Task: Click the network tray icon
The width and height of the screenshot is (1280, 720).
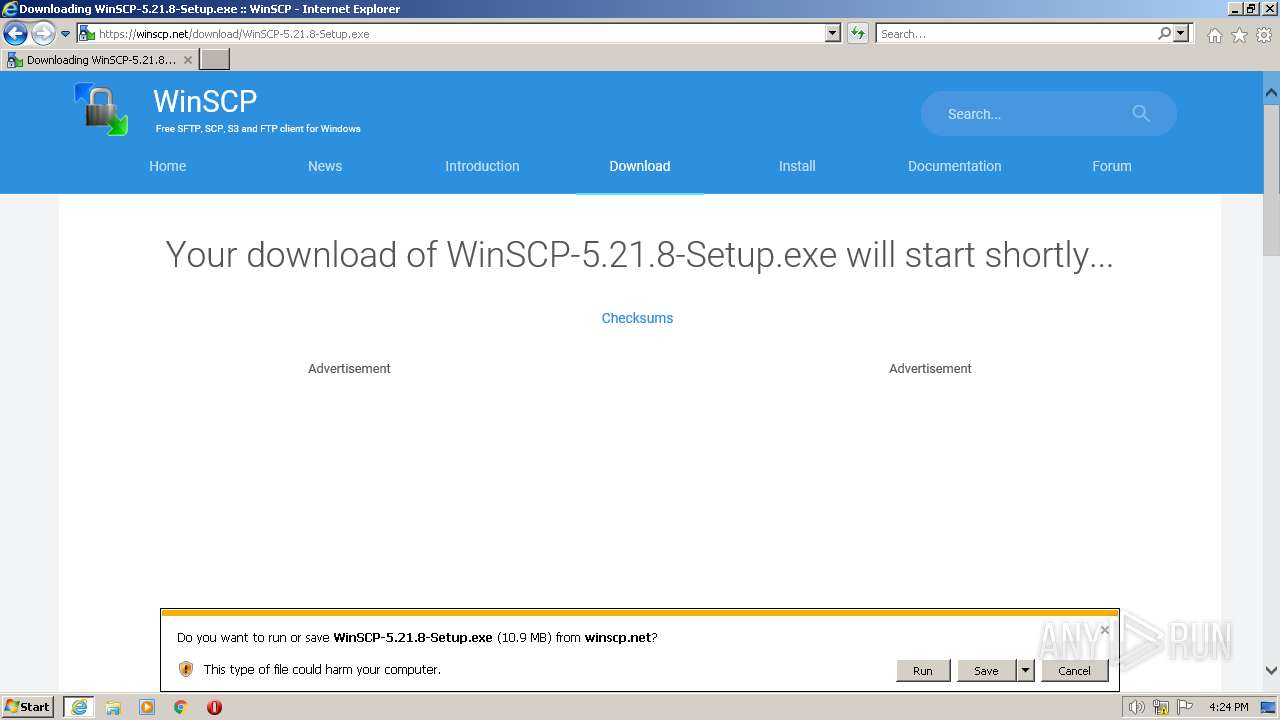Action: coord(1161,707)
